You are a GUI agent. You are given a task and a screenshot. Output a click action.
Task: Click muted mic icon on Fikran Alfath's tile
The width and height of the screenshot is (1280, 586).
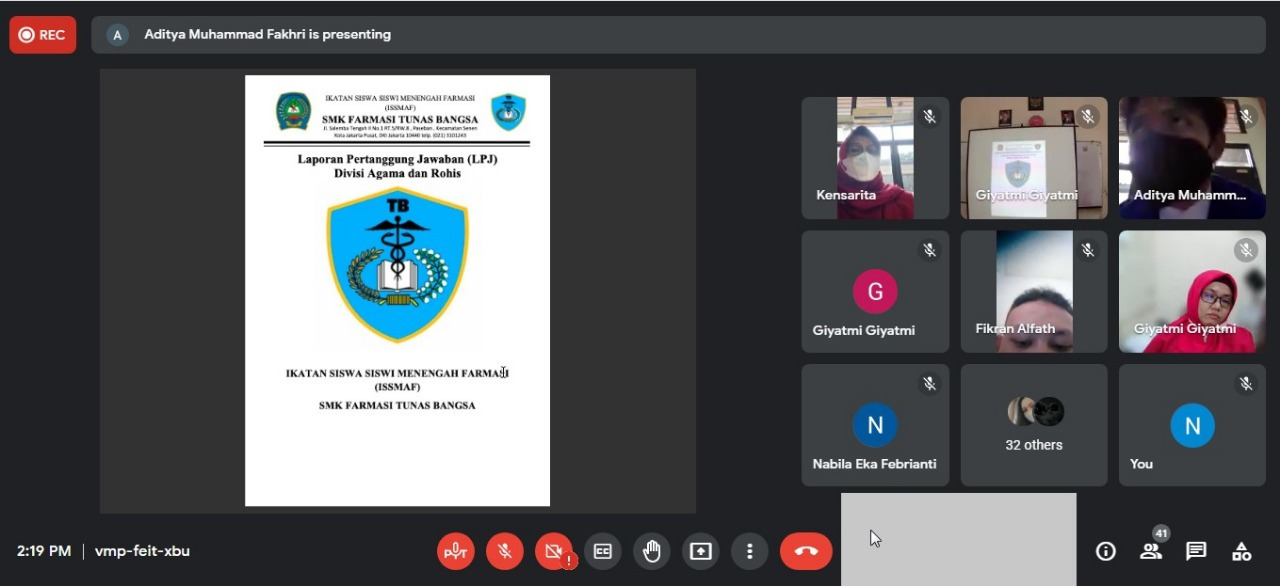coord(1088,251)
